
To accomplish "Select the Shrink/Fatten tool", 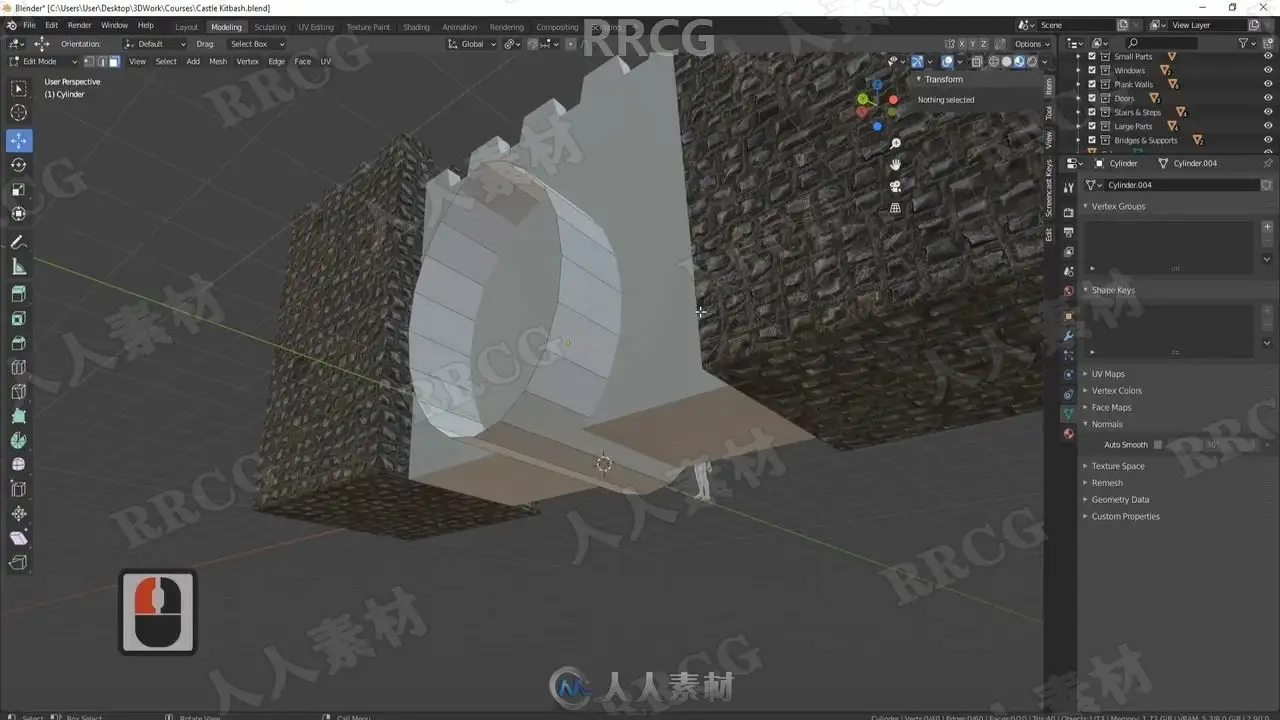I will point(19,513).
